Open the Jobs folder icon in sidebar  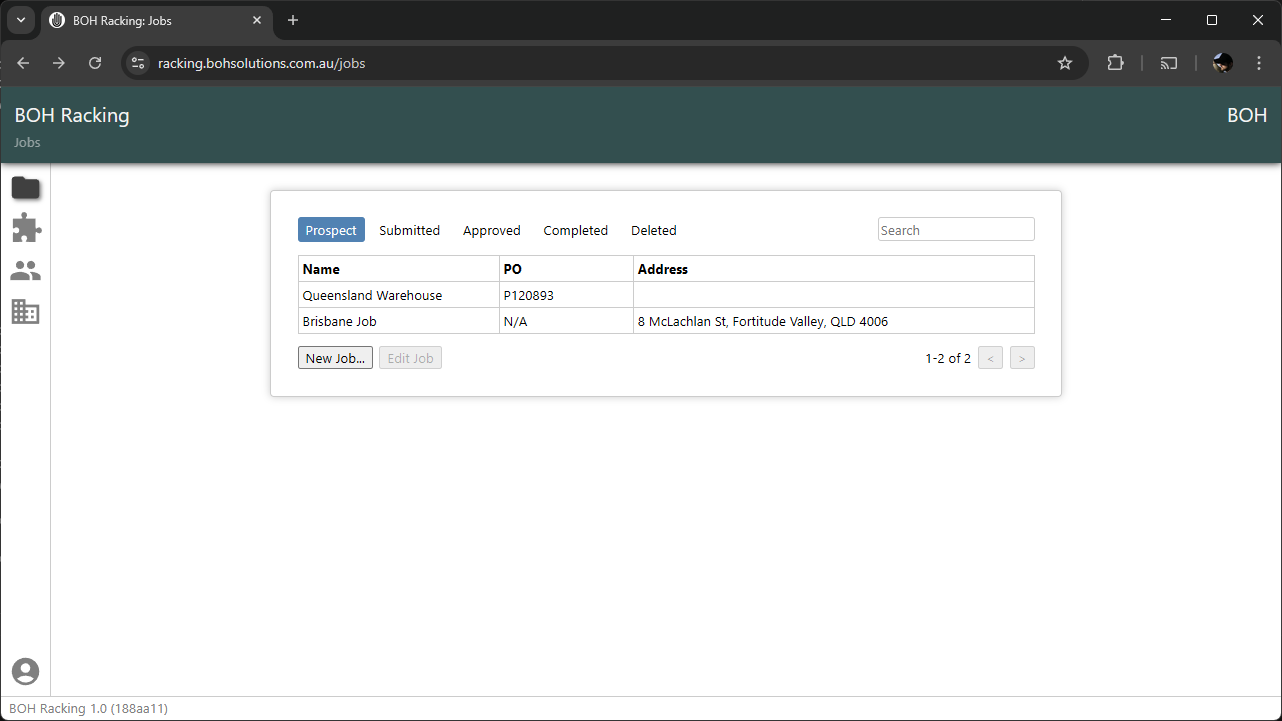pyautogui.click(x=25, y=187)
